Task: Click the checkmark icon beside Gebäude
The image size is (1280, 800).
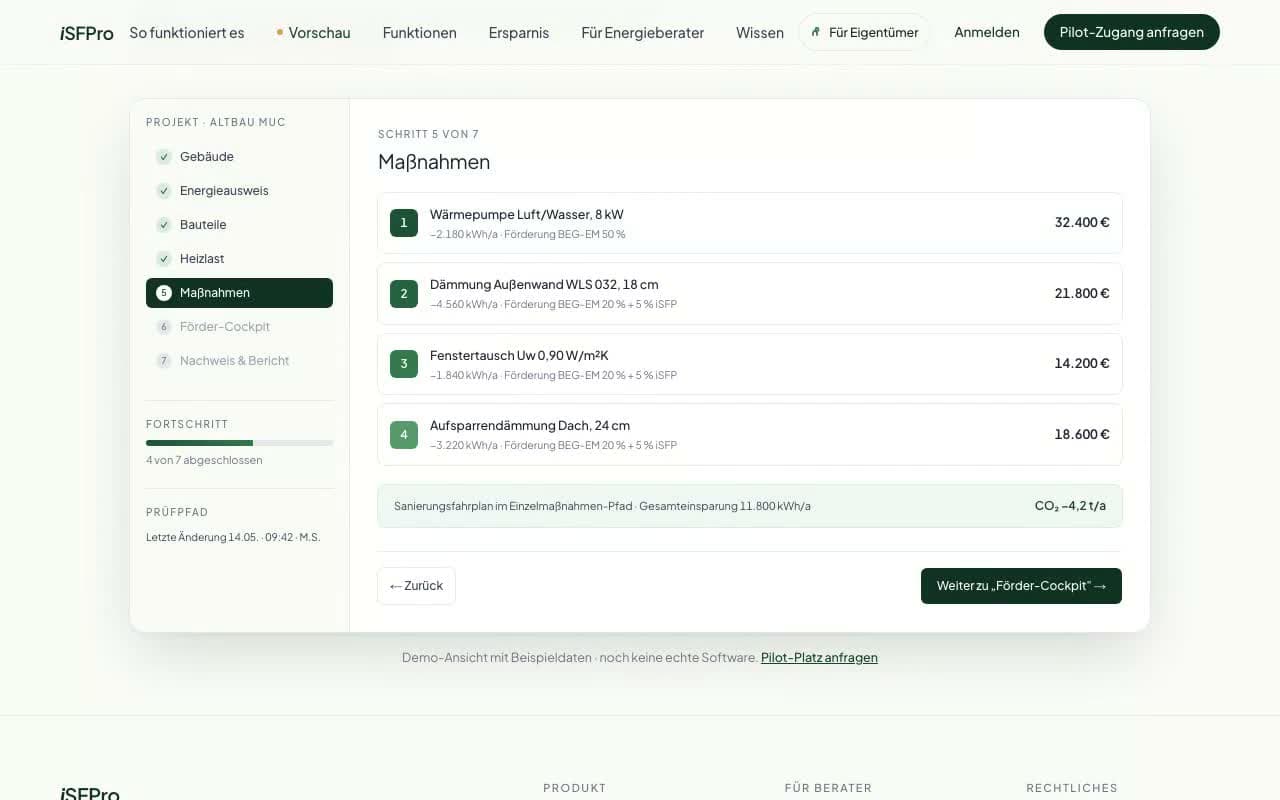Action: pyautogui.click(x=164, y=157)
